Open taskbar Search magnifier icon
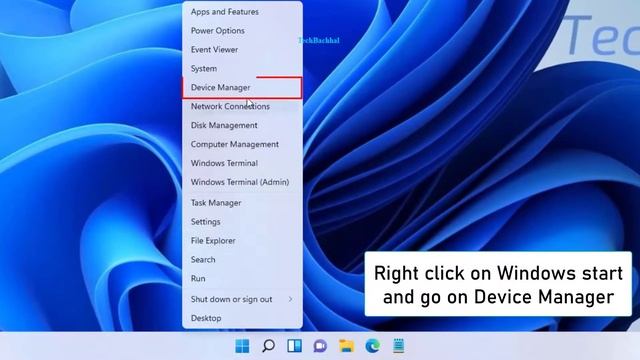 pos(268,346)
